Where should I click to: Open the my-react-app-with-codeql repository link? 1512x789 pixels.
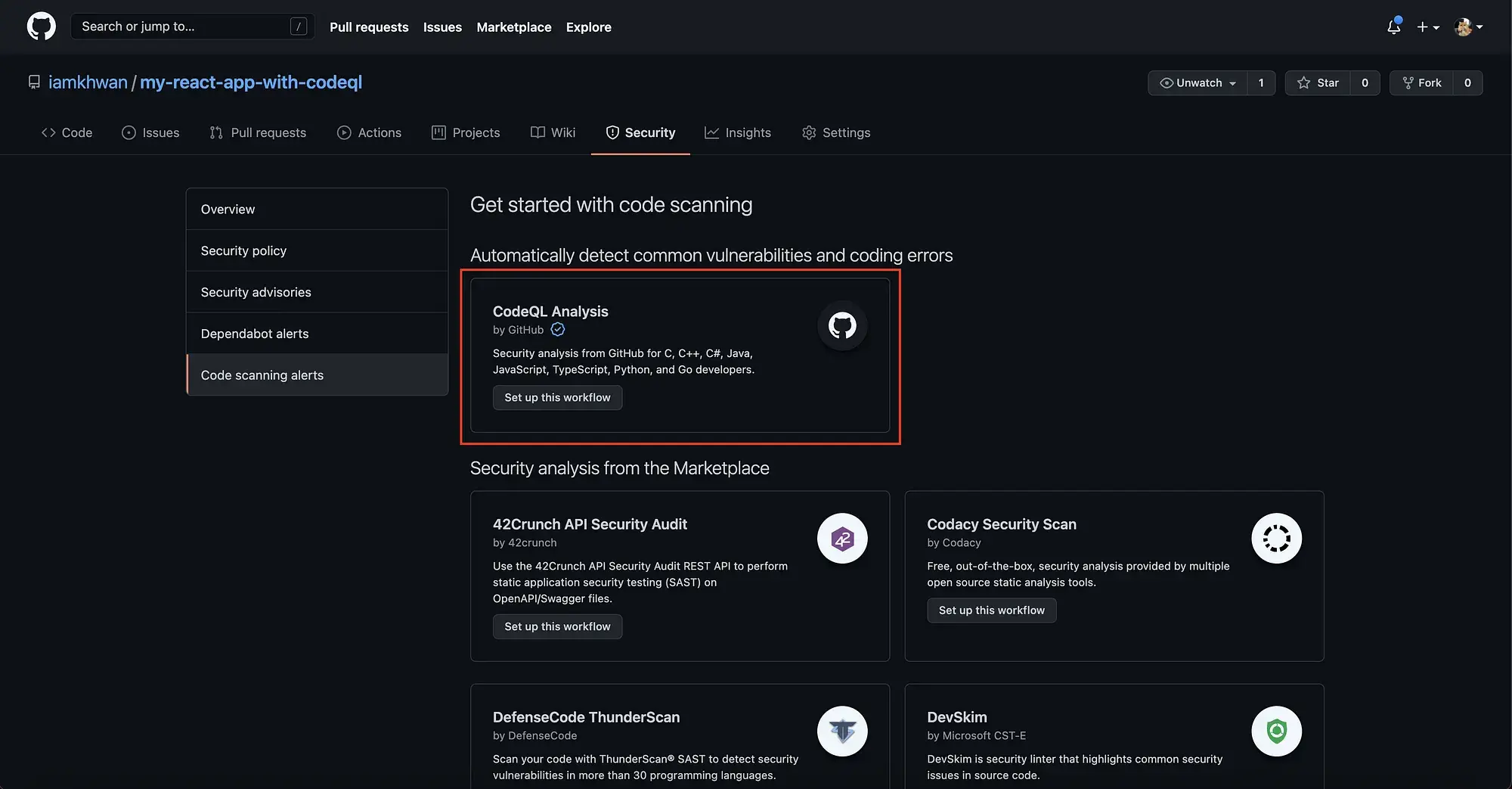(x=251, y=82)
